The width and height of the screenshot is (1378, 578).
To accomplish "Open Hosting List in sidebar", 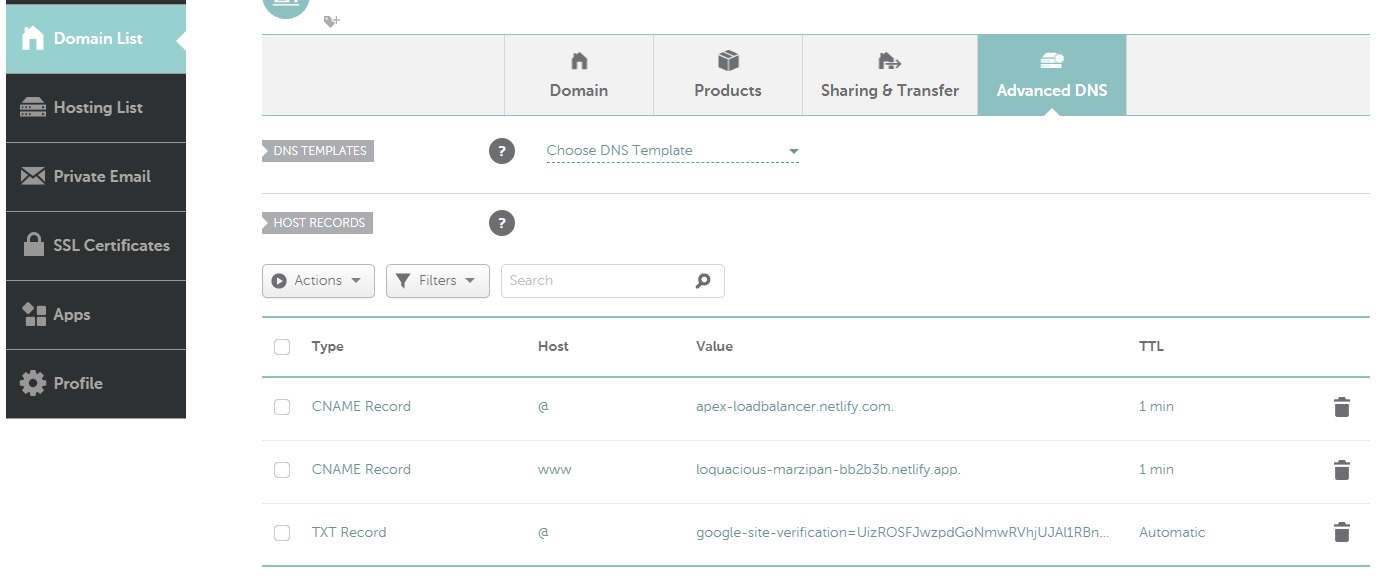I will click(96, 108).
